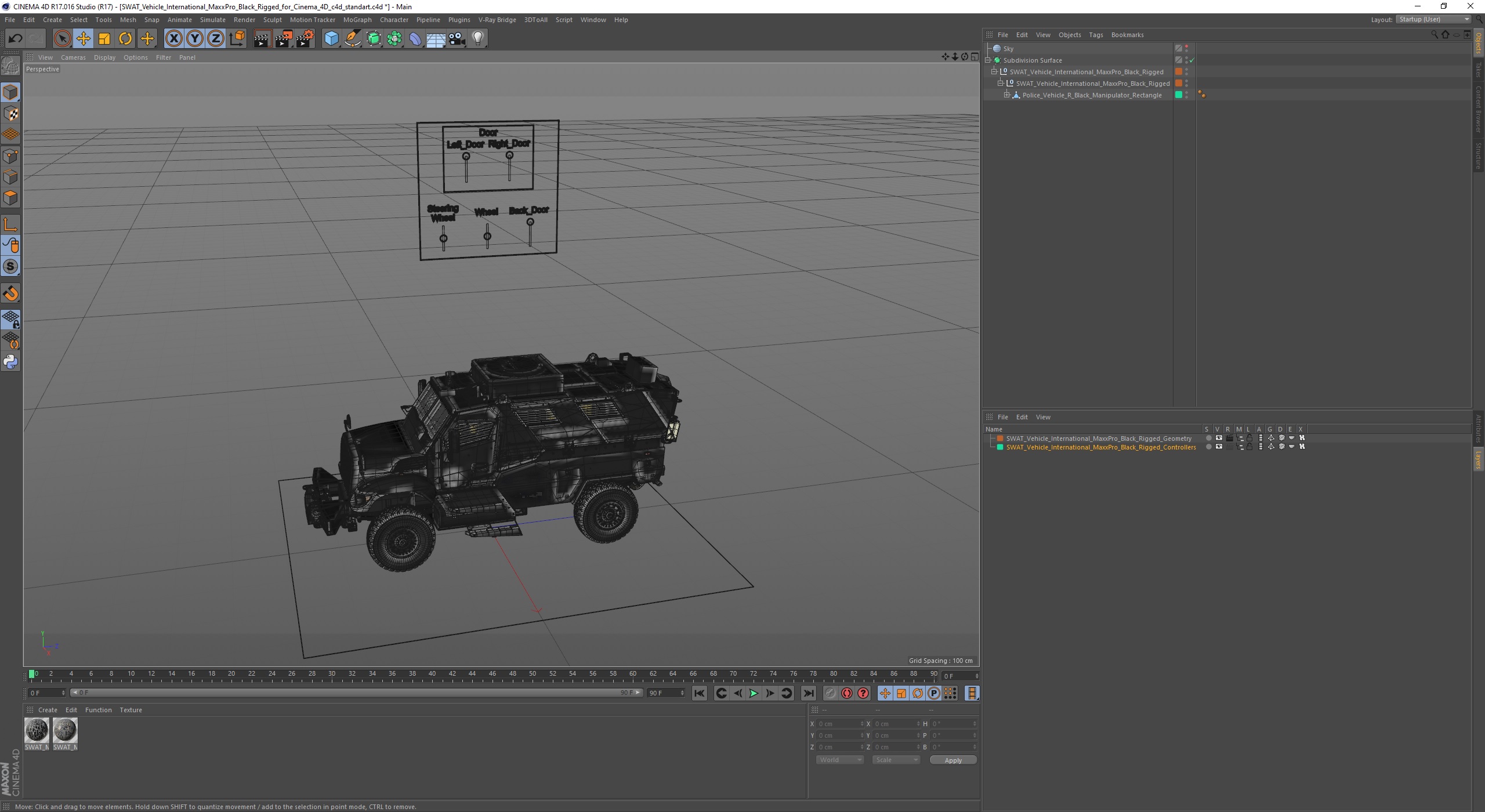Screen dimensions: 1485x812
Task: Click the Record Active Objects button
Action: 830,693
